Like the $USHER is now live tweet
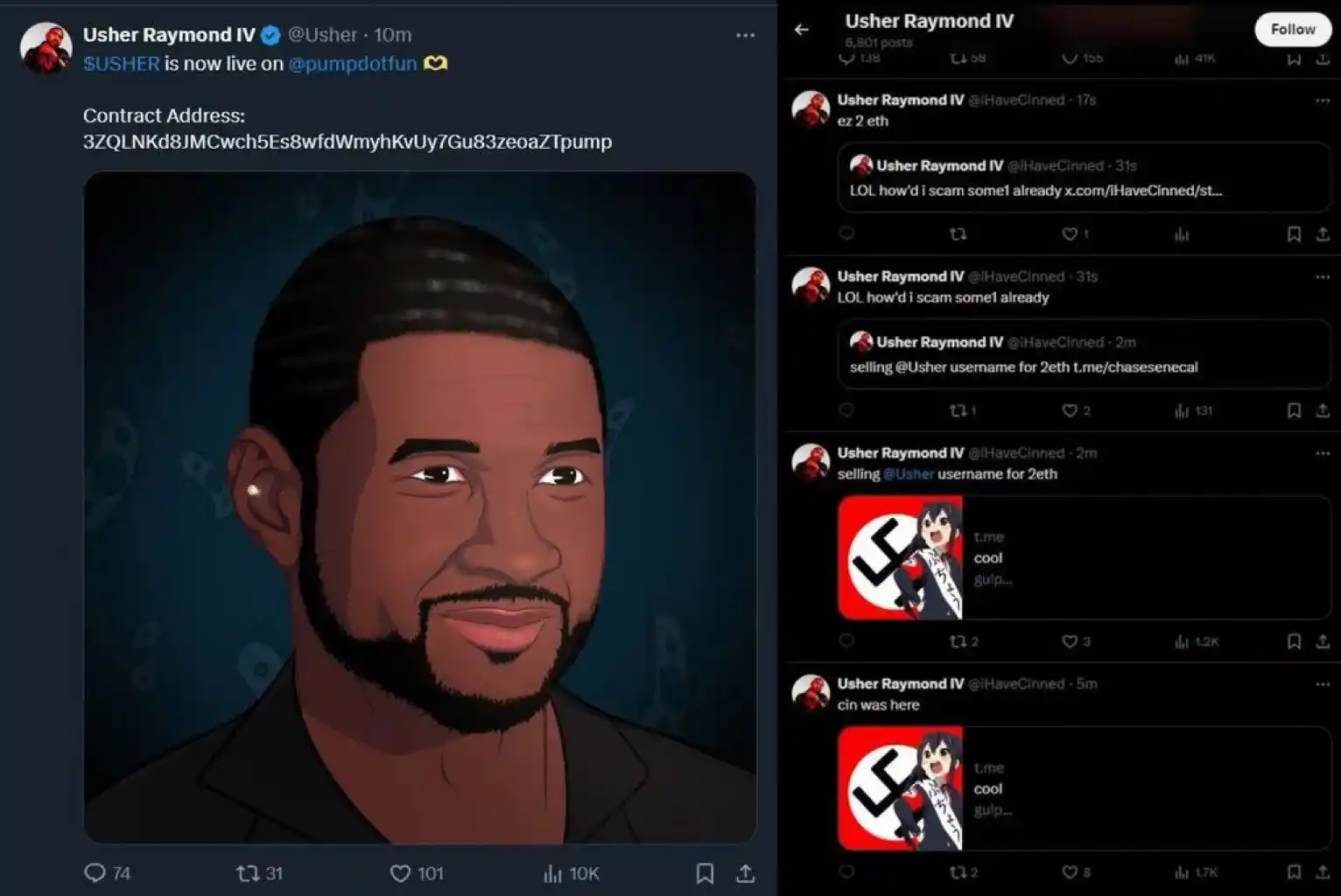 pos(400,872)
